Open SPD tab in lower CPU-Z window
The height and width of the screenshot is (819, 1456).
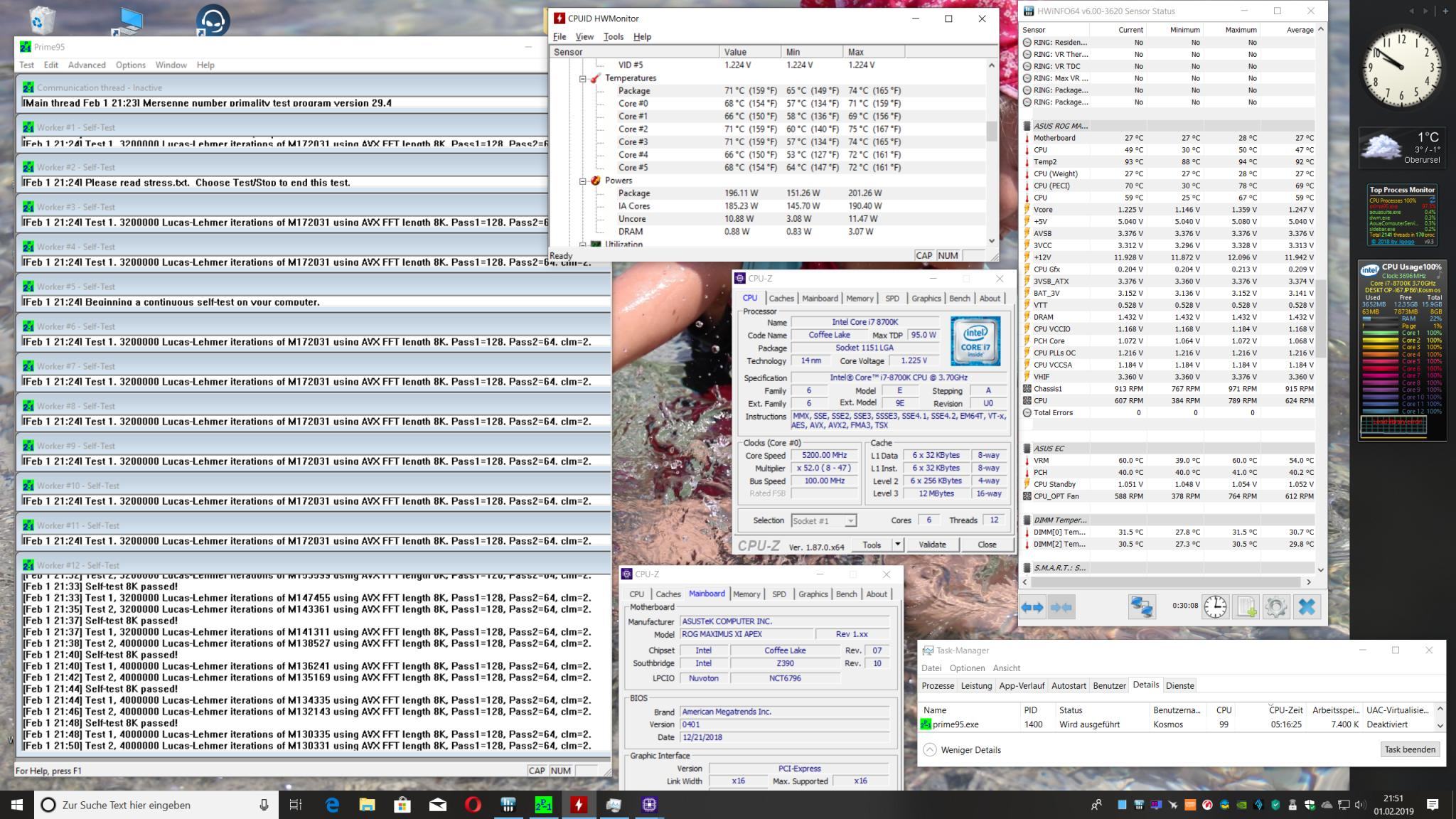[x=779, y=594]
